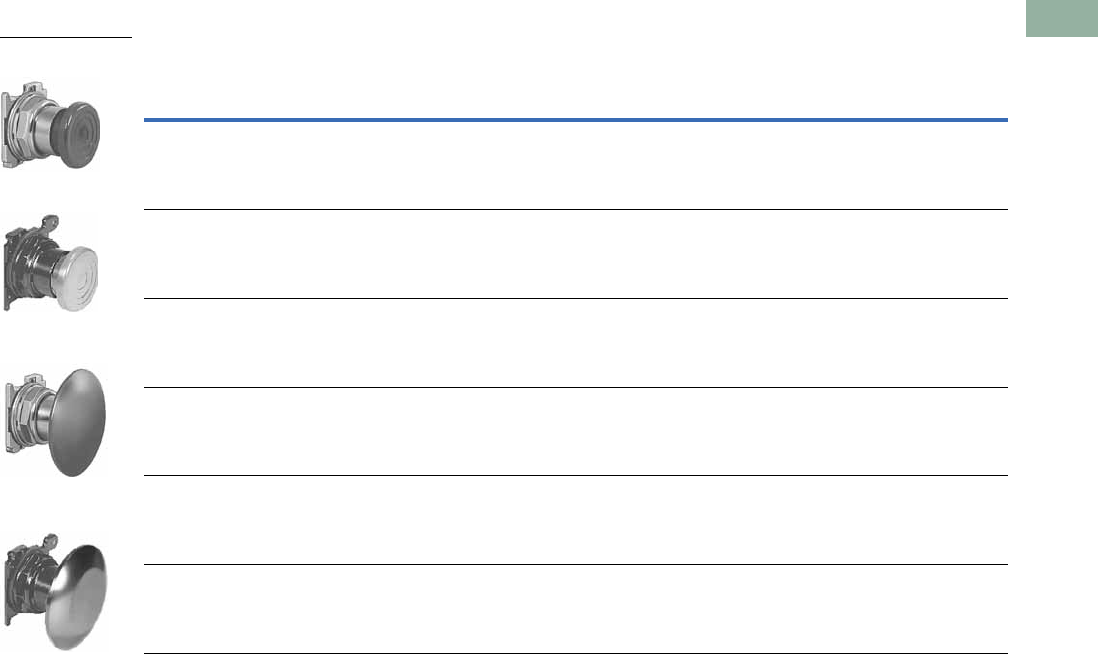Click the empty row beside gray matte mushroom button
The height and width of the screenshot is (654, 1098).
pos(575,430)
